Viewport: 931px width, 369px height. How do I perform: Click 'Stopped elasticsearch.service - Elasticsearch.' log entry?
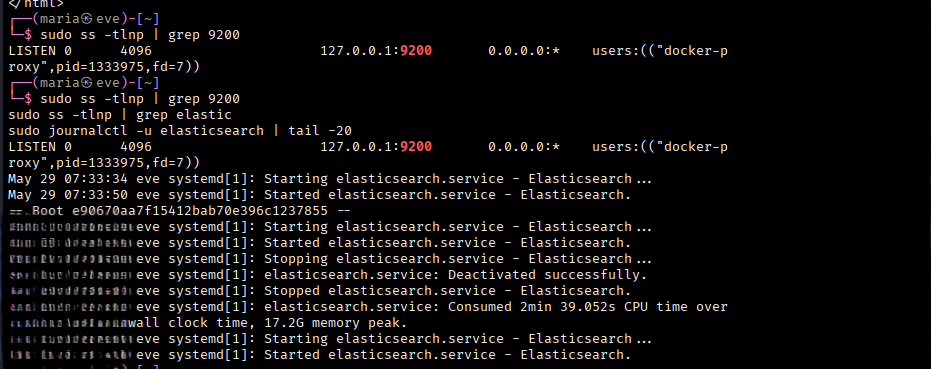pyautogui.click(x=447, y=291)
